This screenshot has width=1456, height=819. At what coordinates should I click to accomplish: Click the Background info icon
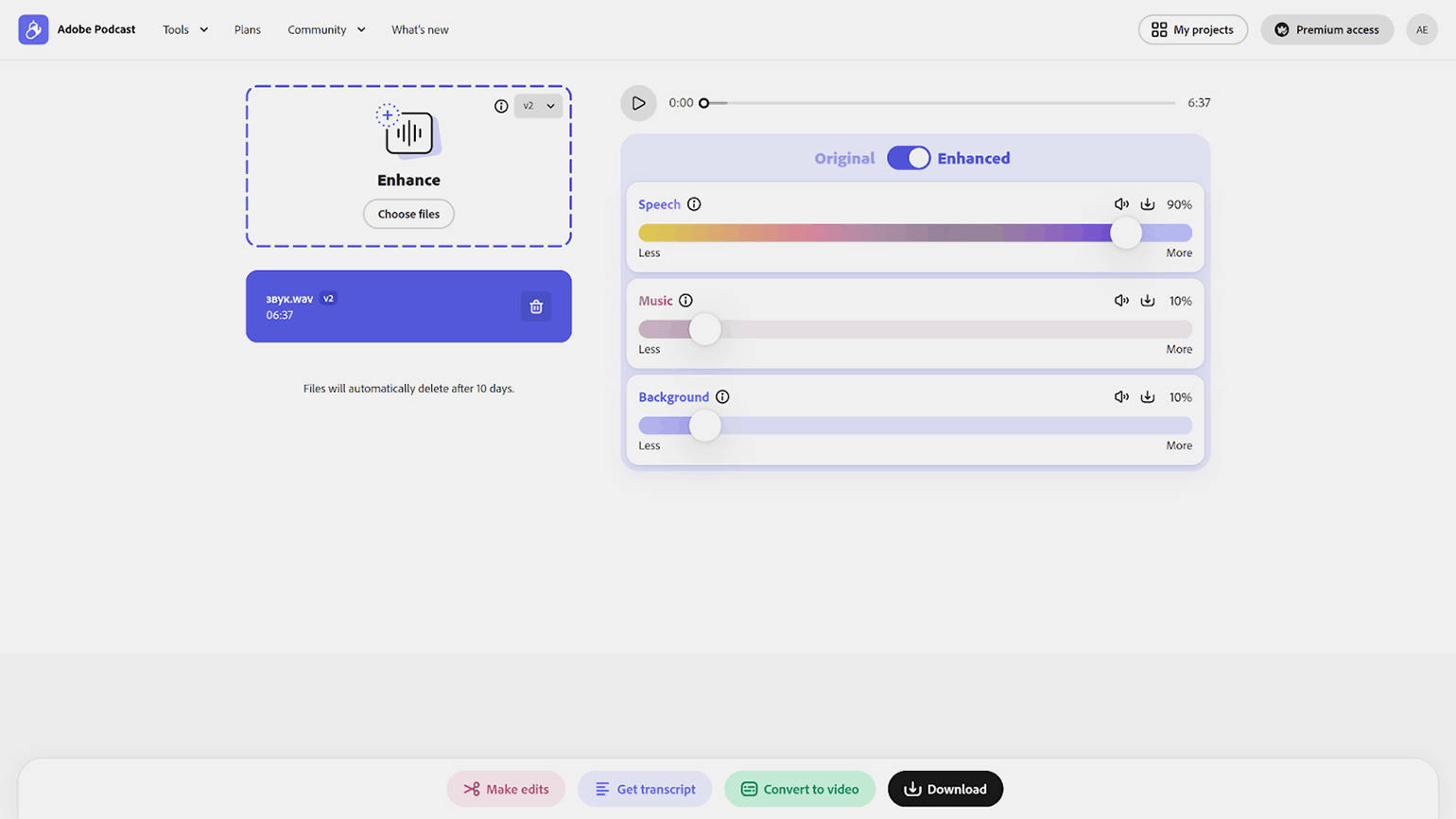[722, 397]
